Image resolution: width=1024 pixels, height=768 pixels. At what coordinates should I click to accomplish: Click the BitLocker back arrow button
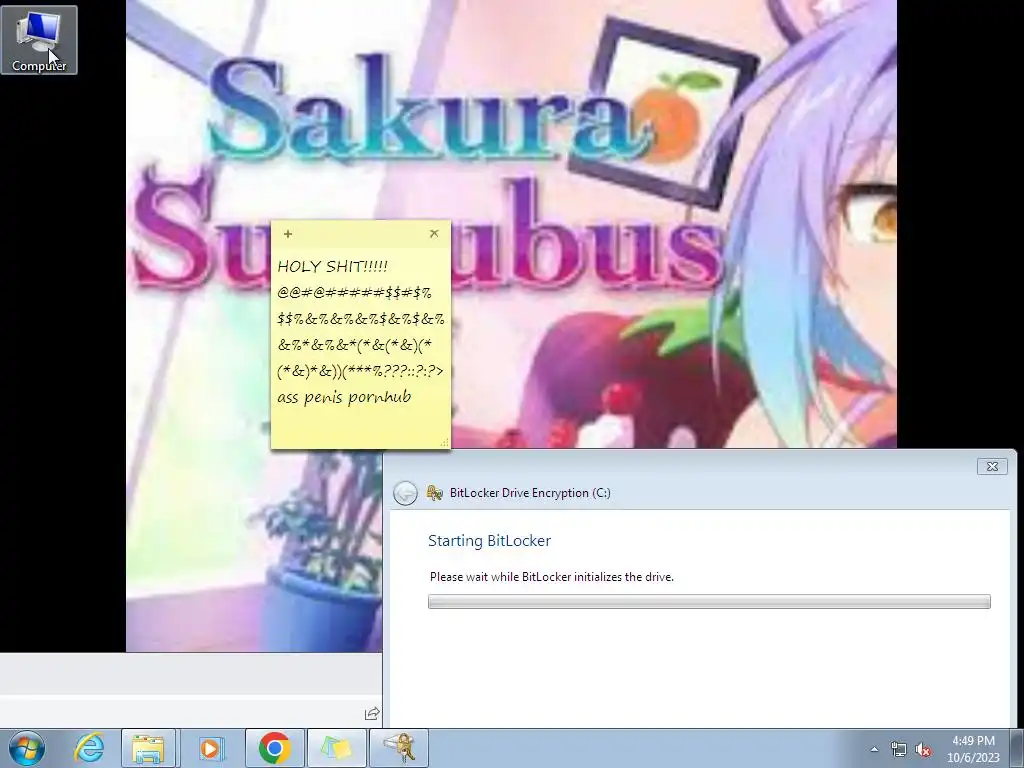[406, 493]
